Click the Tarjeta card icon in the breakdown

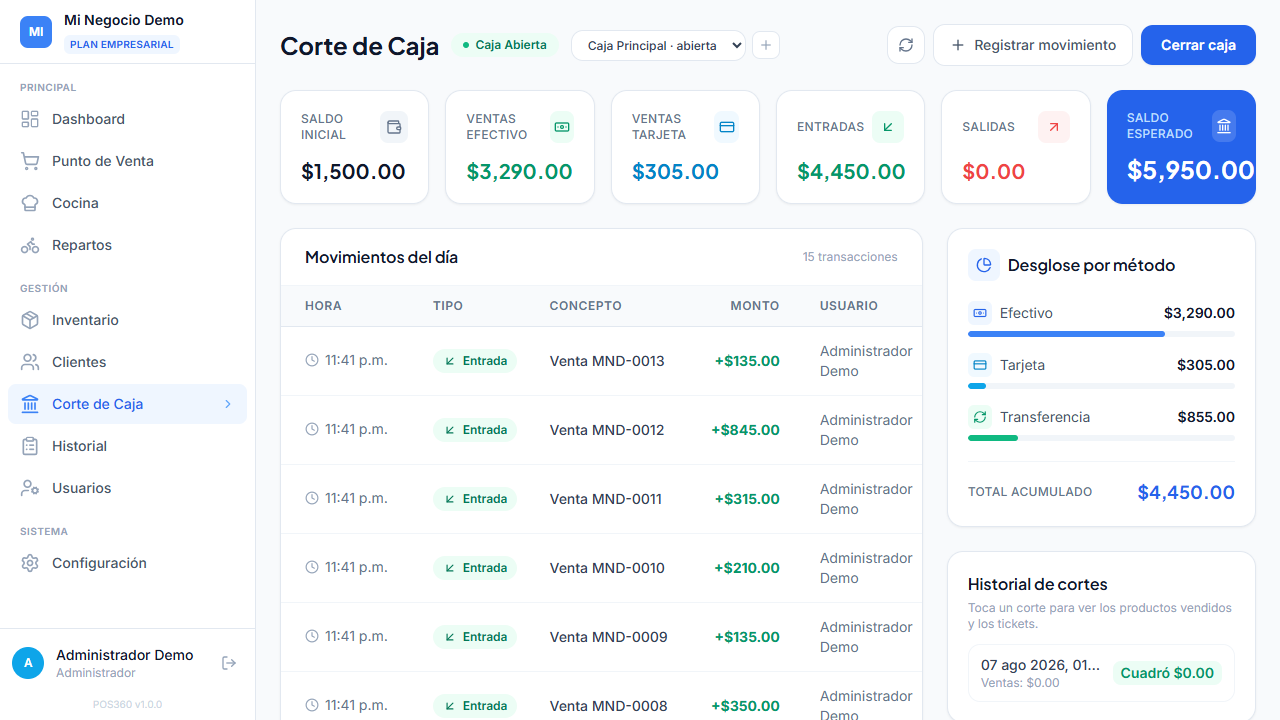(x=980, y=365)
